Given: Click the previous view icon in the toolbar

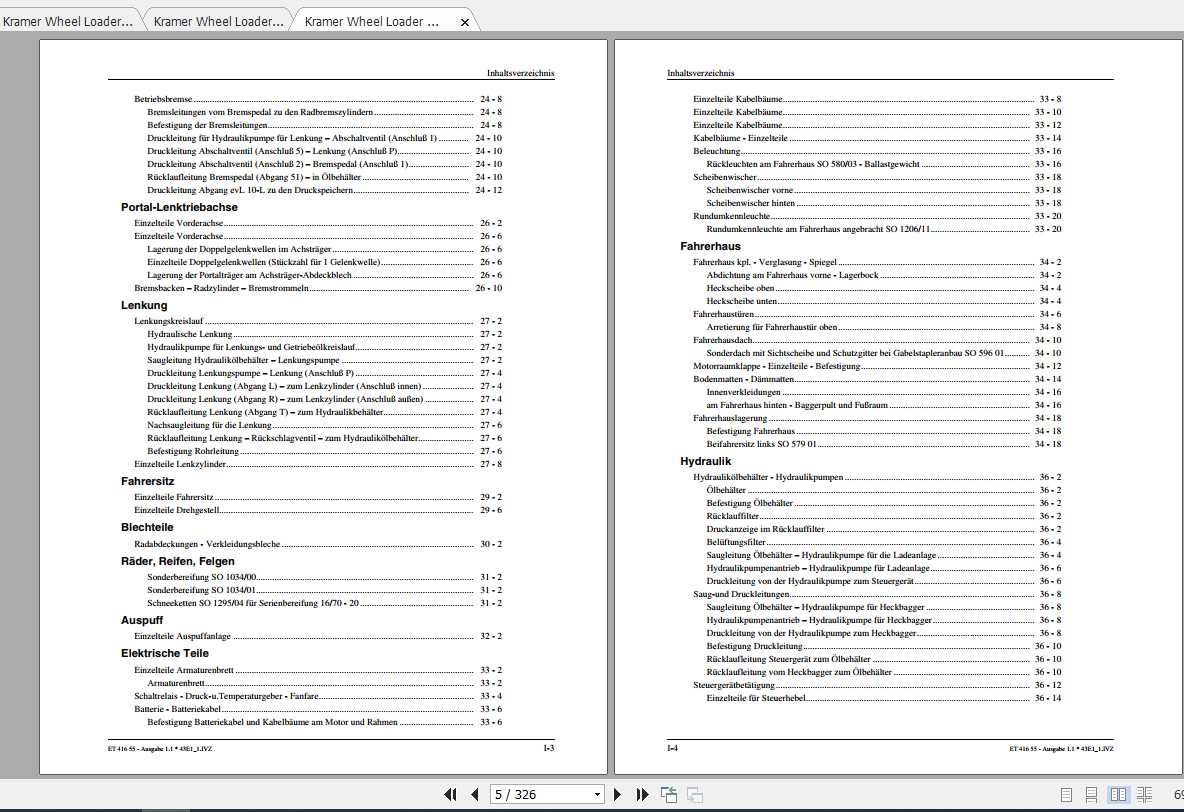Looking at the screenshot, I should pyautogui.click(x=668, y=794).
